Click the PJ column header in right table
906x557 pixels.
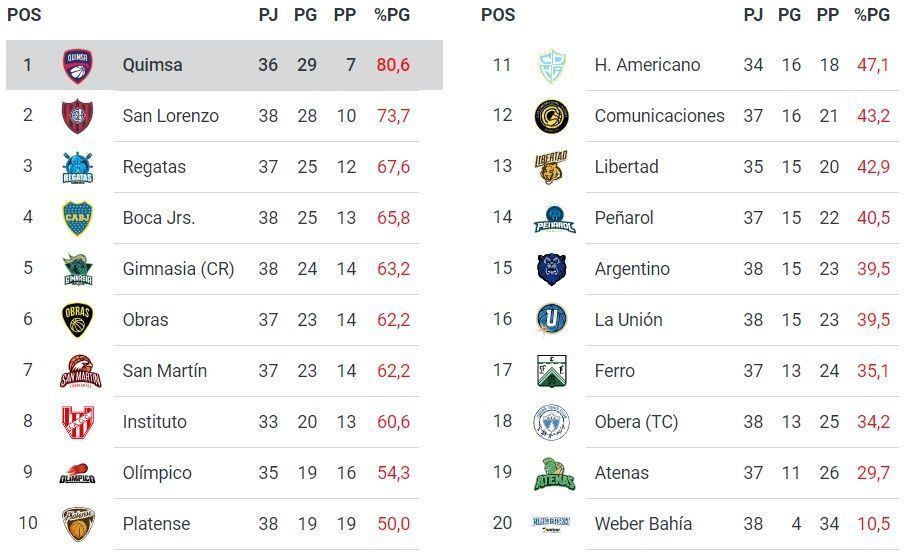coord(753,15)
